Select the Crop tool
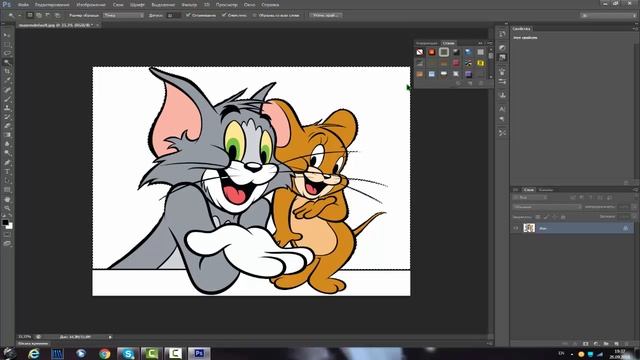The width and height of the screenshot is (640, 360). click(7, 71)
